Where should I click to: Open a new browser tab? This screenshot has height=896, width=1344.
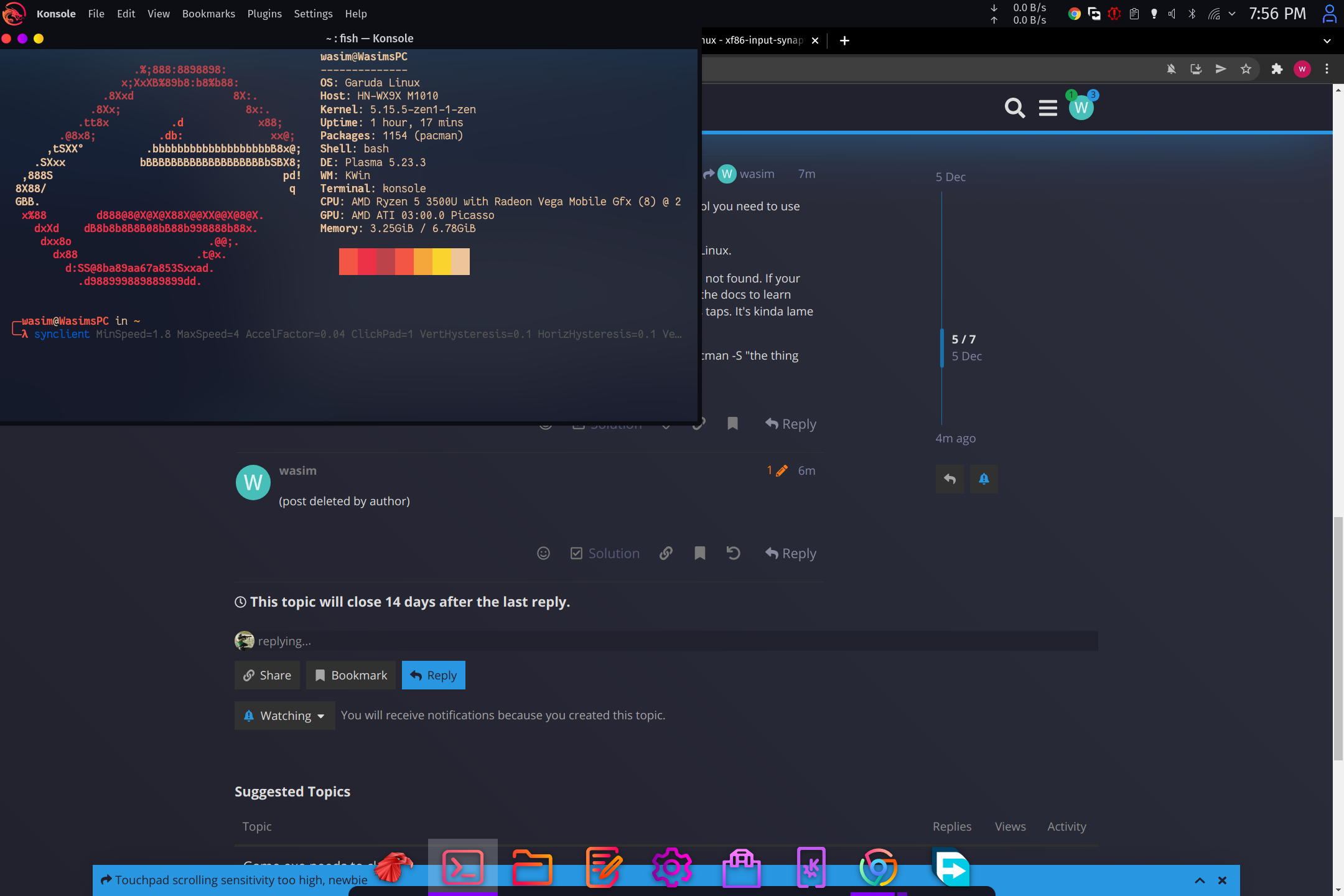tap(844, 40)
